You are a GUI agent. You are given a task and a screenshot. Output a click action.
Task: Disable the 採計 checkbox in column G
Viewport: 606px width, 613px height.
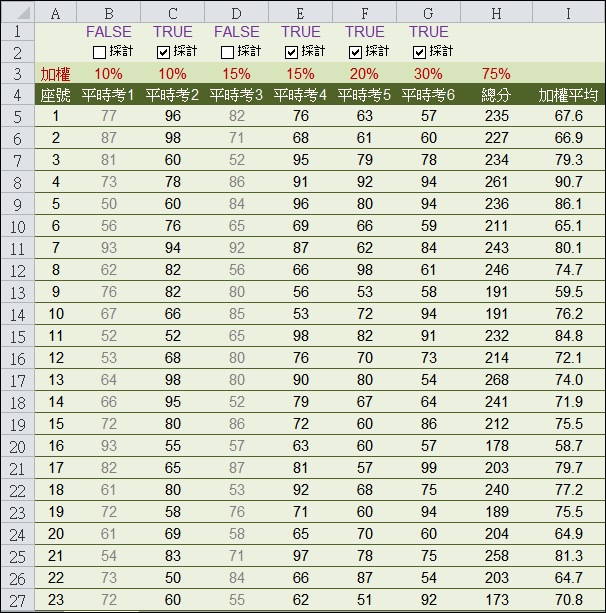point(419,52)
